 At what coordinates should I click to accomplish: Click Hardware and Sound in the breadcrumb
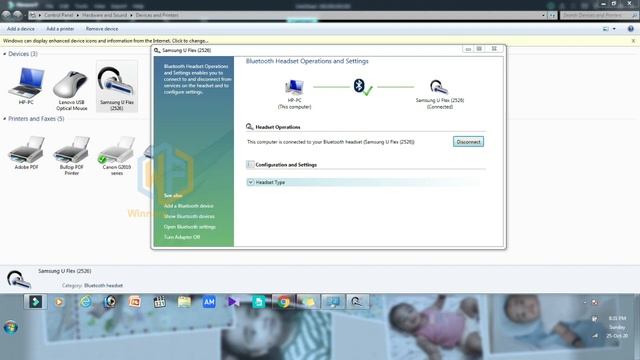104,15
